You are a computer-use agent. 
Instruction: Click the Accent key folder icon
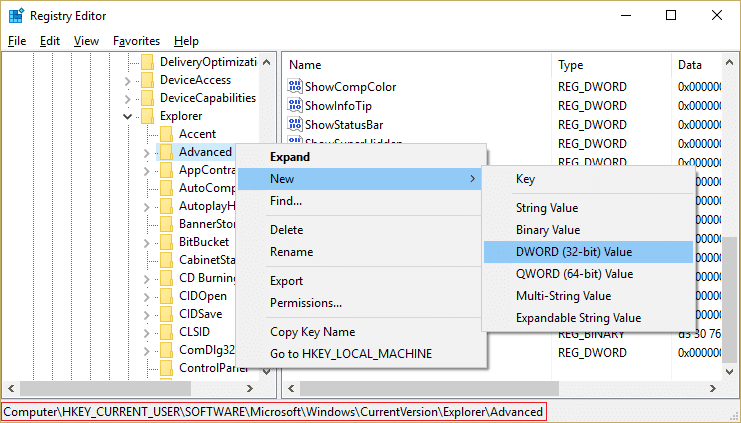click(166, 134)
